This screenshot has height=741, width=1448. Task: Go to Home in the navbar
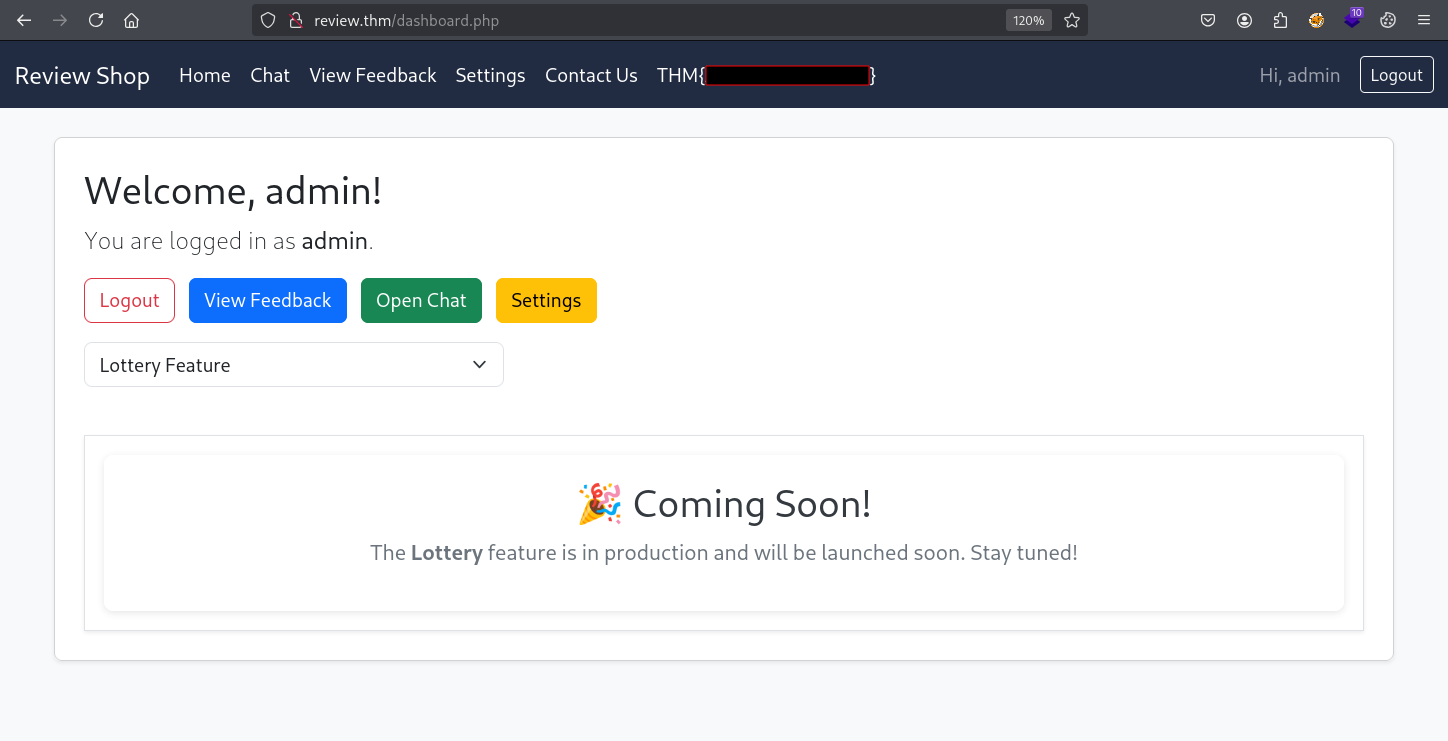(205, 76)
